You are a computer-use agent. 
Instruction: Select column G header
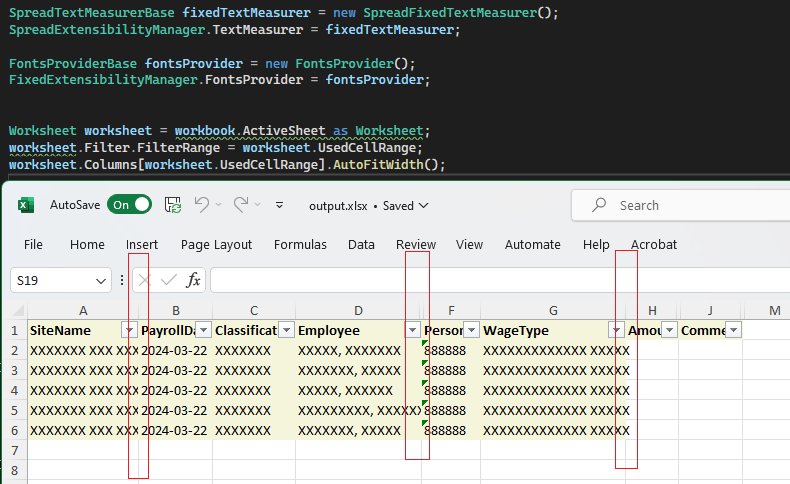553,311
